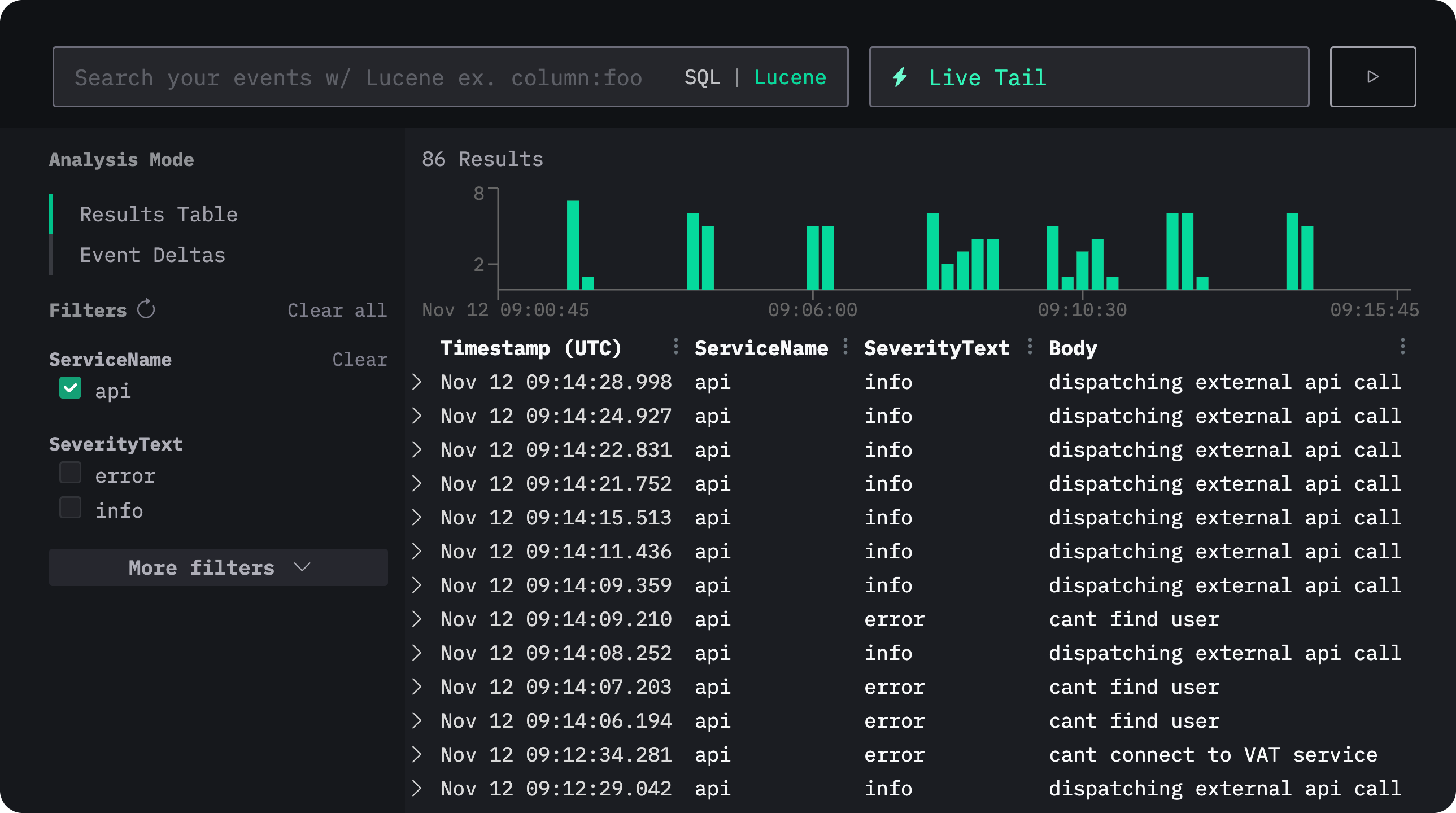Uncheck the api ServiceName filter
The width and height of the screenshot is (1456, 813).
coord(70,388)
